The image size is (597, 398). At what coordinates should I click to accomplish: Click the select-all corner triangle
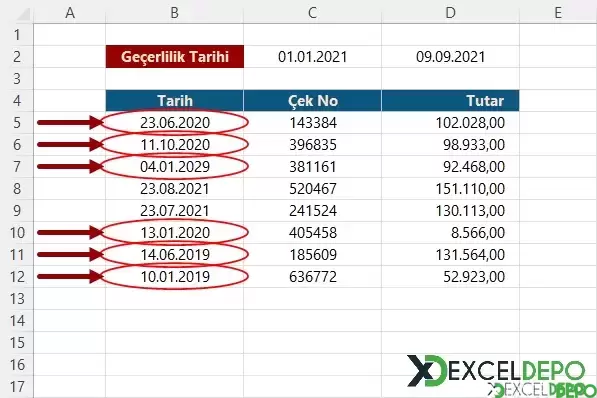[x=23, y=14]
